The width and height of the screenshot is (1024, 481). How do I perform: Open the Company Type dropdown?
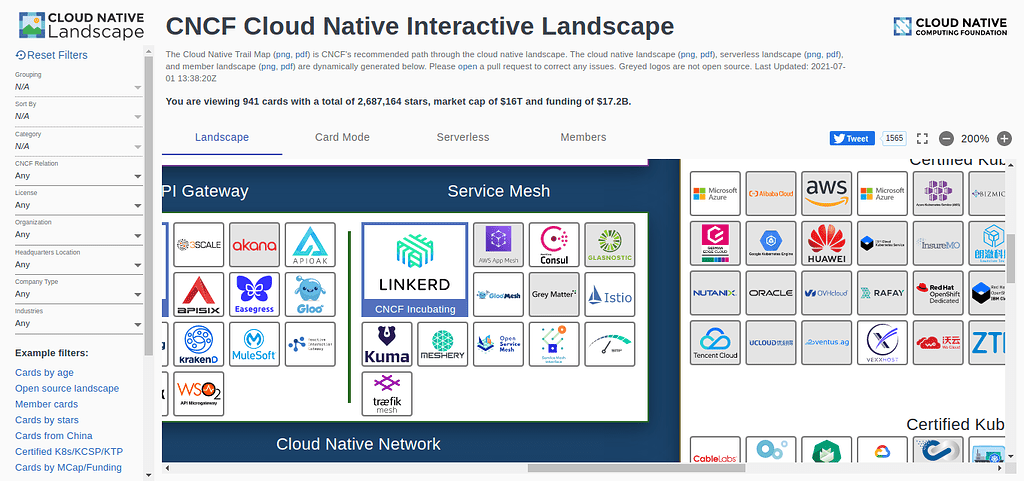[x=78, y=294]
